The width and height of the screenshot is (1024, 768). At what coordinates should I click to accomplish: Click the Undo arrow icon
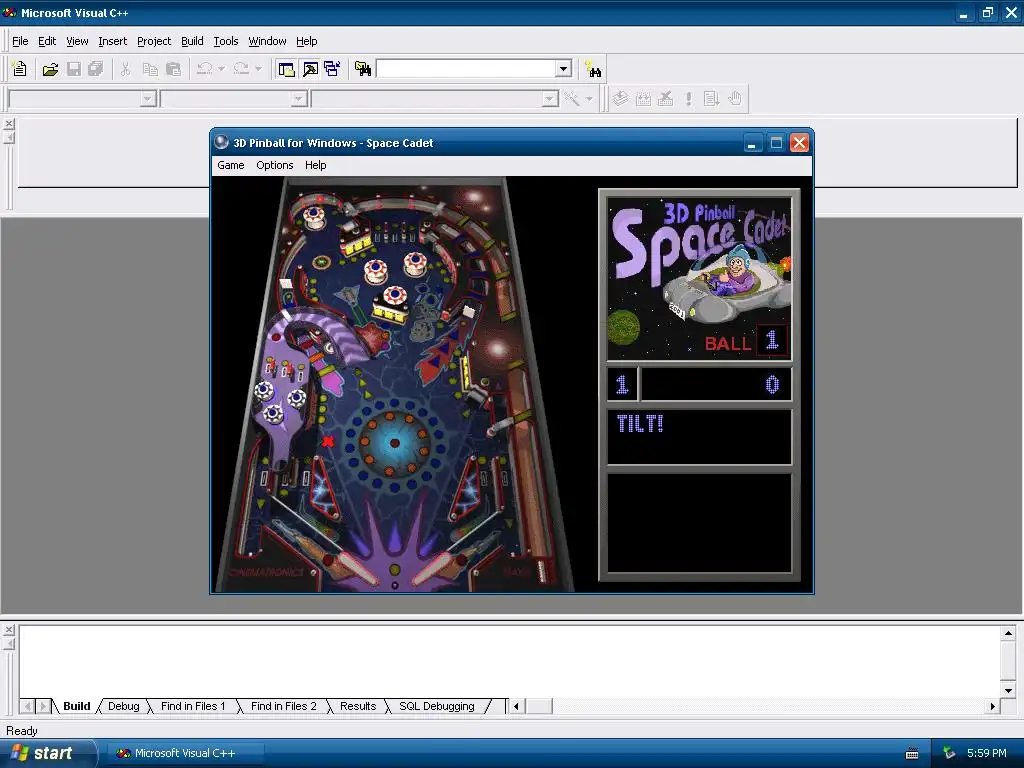tap(204, 69)
